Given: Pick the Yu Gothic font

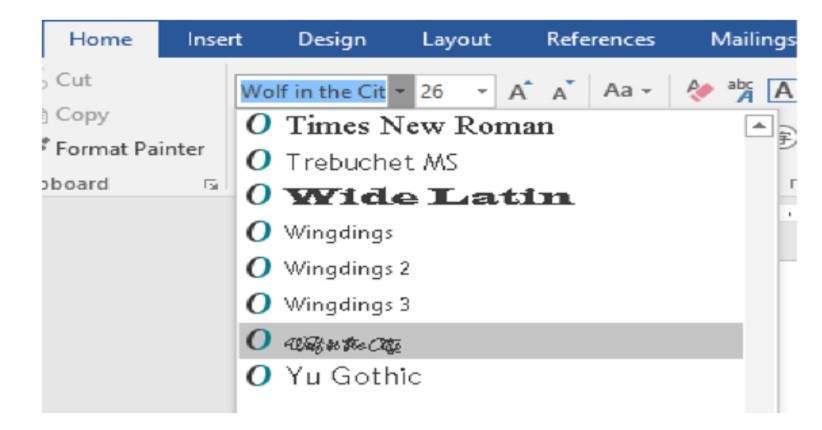Looking at the screenshot, I should 353,376.
